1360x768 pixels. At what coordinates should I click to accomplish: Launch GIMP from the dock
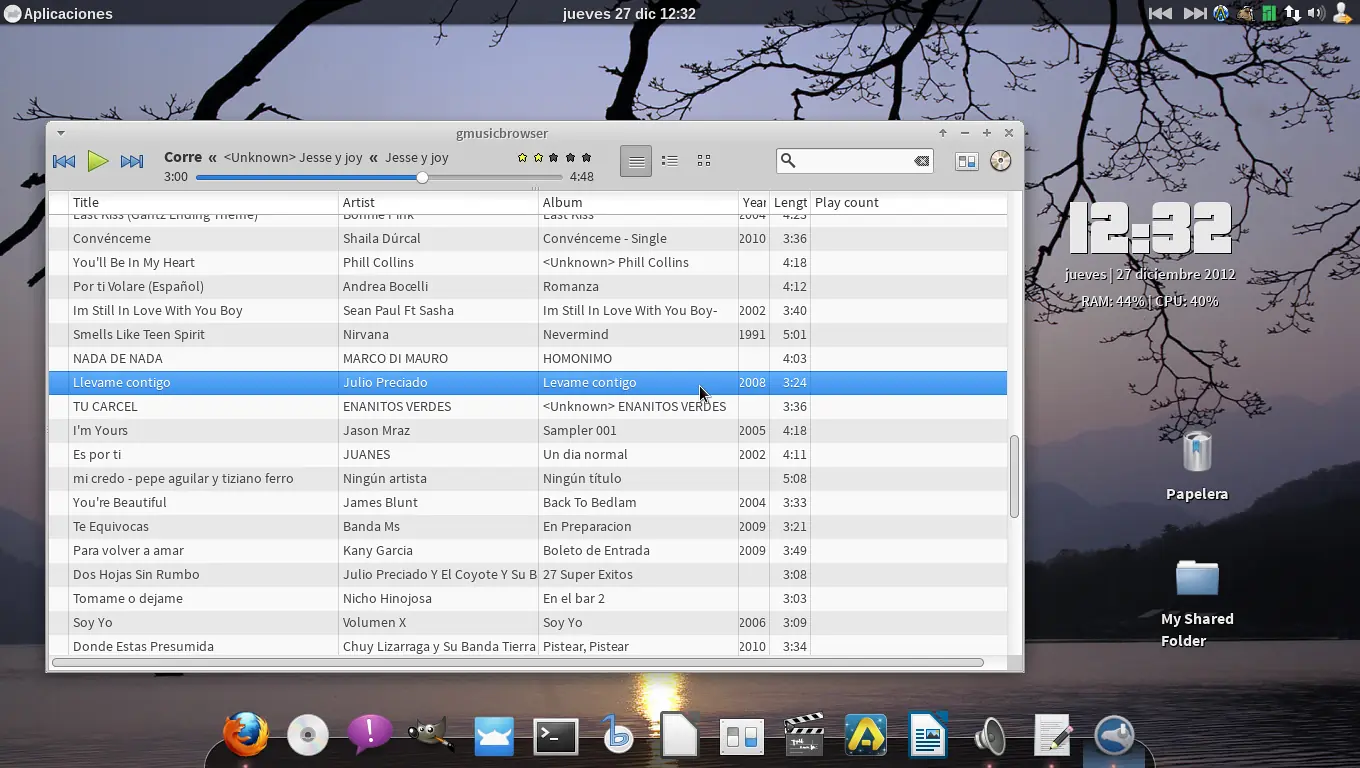click(432, 735)
